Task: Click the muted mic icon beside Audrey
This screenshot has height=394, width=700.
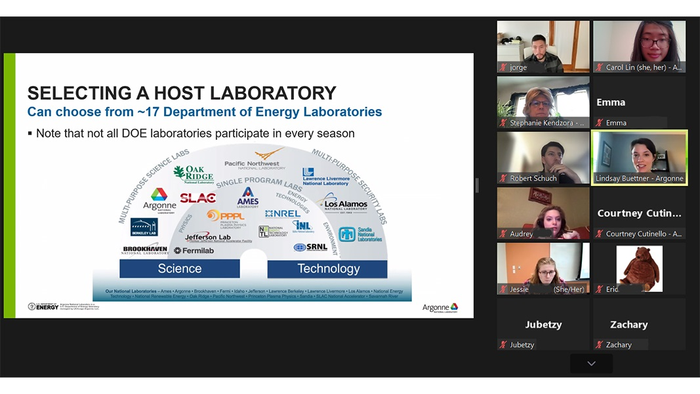Action: pyautogui.click(x=503, y=233)
